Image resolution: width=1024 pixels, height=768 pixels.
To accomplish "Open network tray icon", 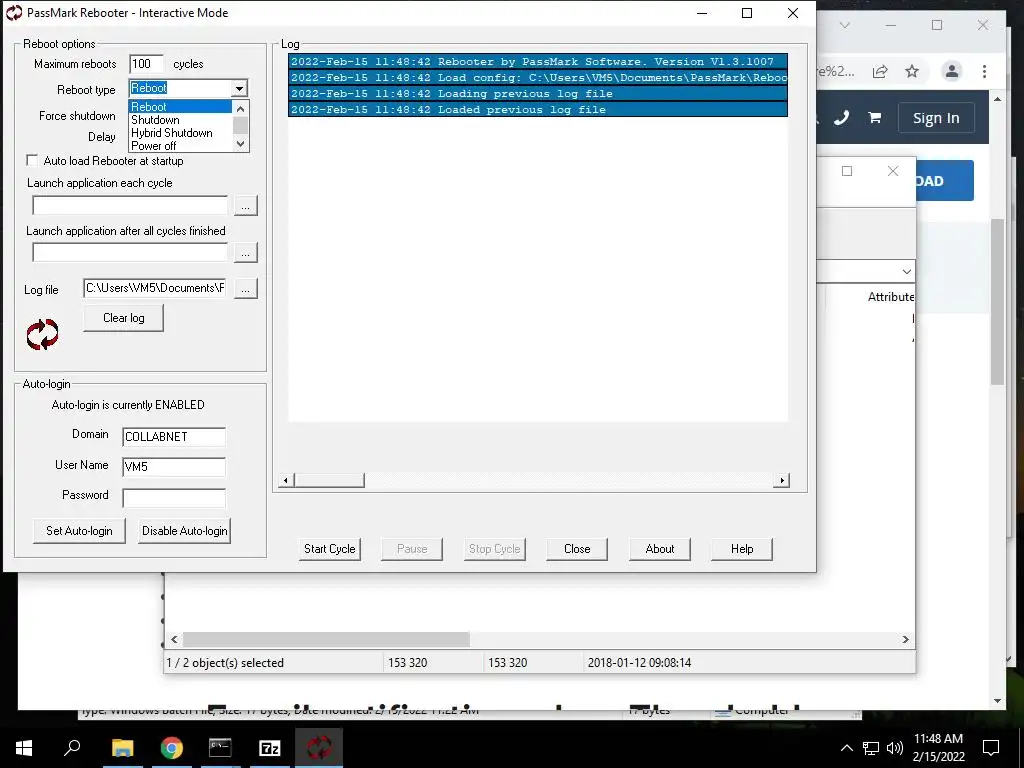I will click(x=871, y=748).
